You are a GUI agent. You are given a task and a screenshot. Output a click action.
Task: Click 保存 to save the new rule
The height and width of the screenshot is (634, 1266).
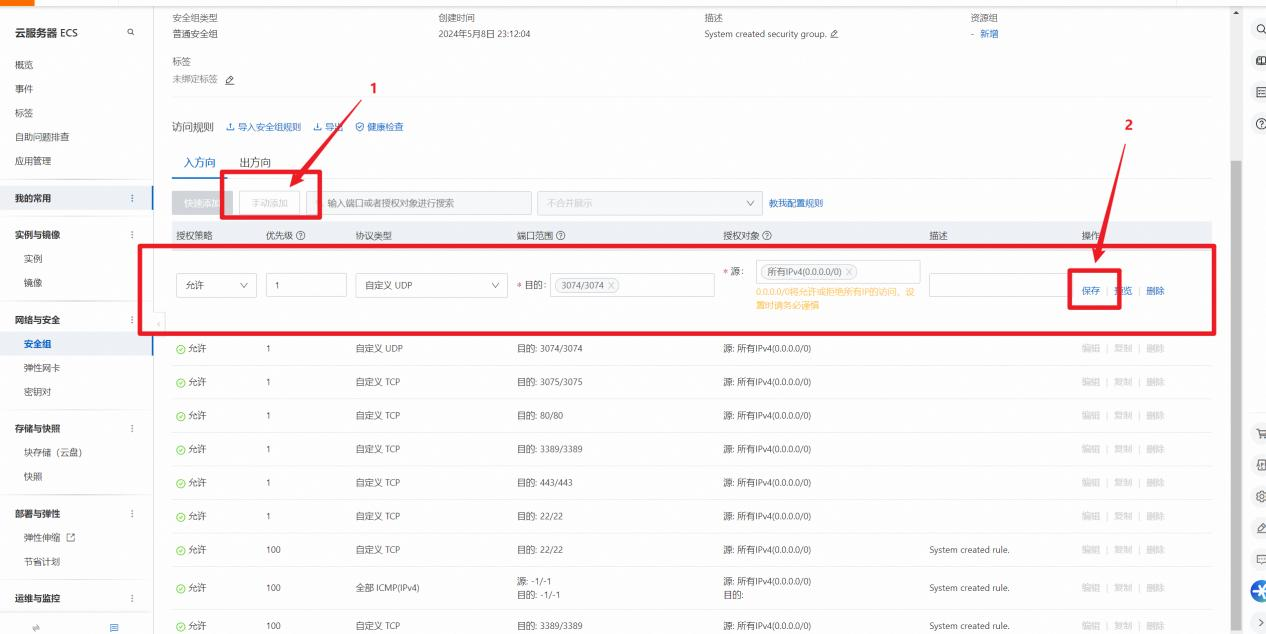[x=1091, y=291]
